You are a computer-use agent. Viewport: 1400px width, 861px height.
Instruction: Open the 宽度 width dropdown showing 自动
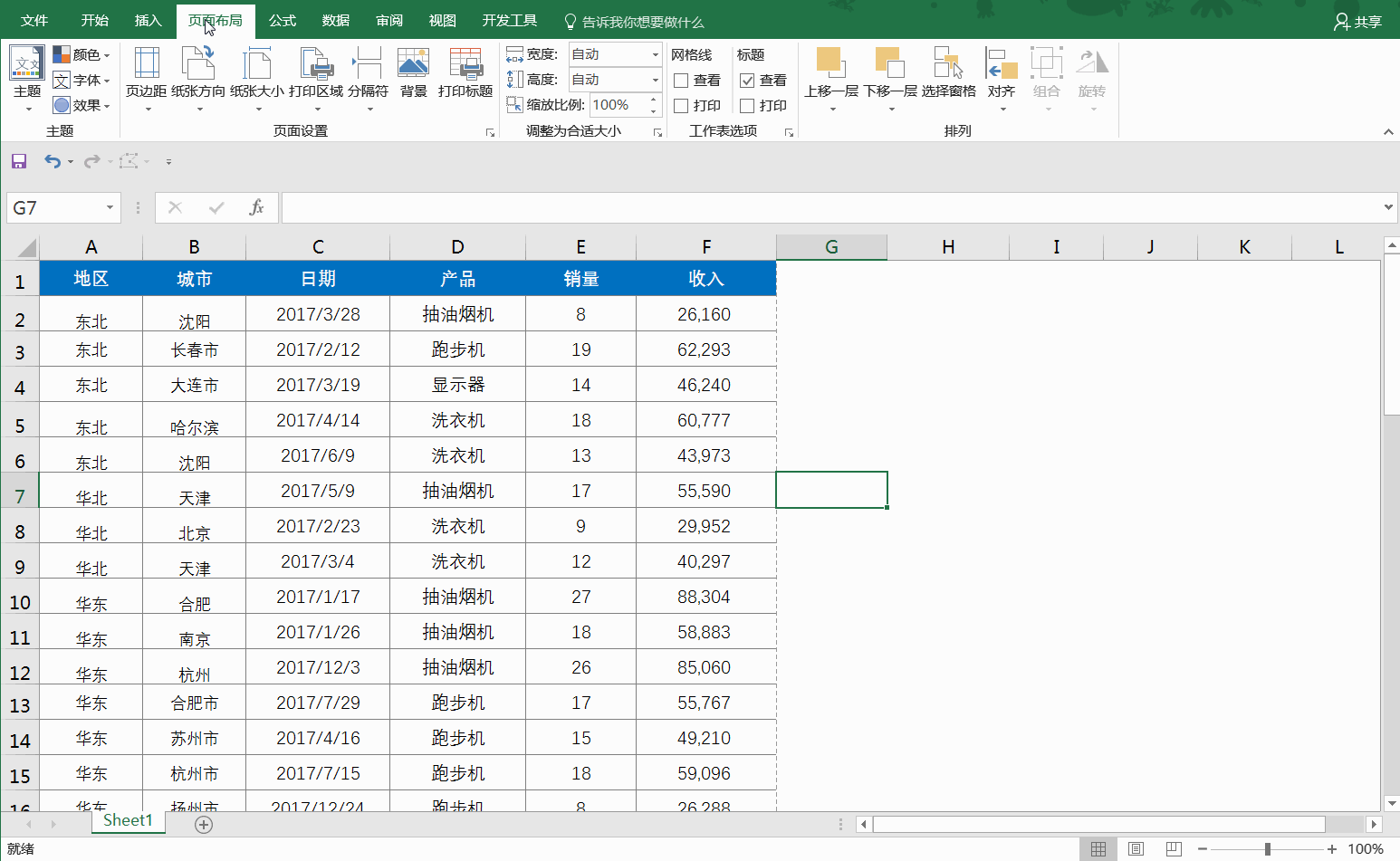pyautogui.click(x=655, y=53)
